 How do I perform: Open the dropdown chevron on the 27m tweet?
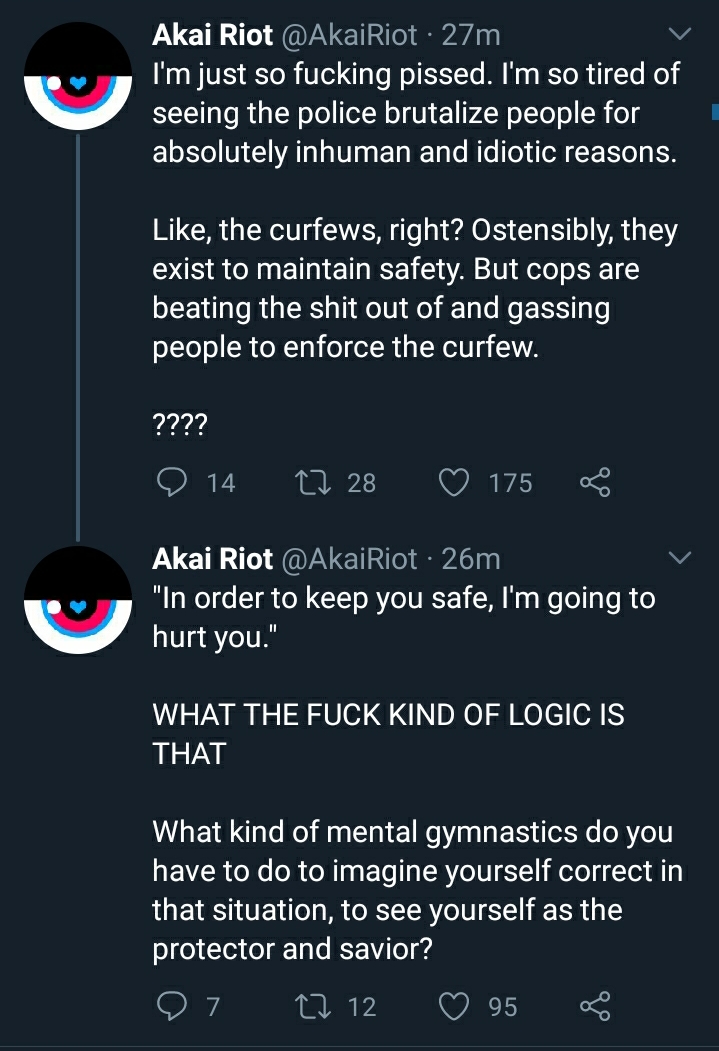[x=680, y=34]
